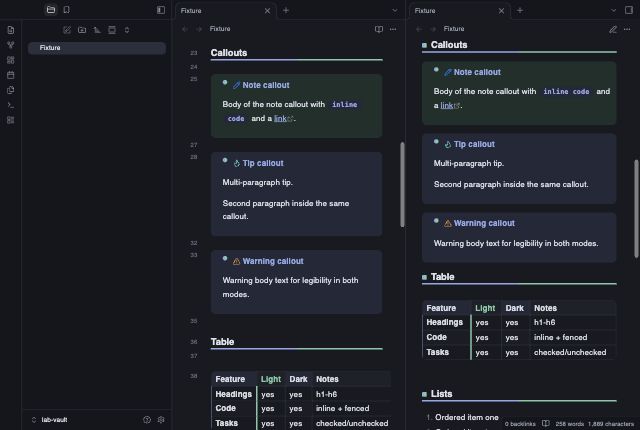Open the middle pane tab list dropdown
Screen dimensions: 640x430
pyautogui.click(x=394, y=10)
